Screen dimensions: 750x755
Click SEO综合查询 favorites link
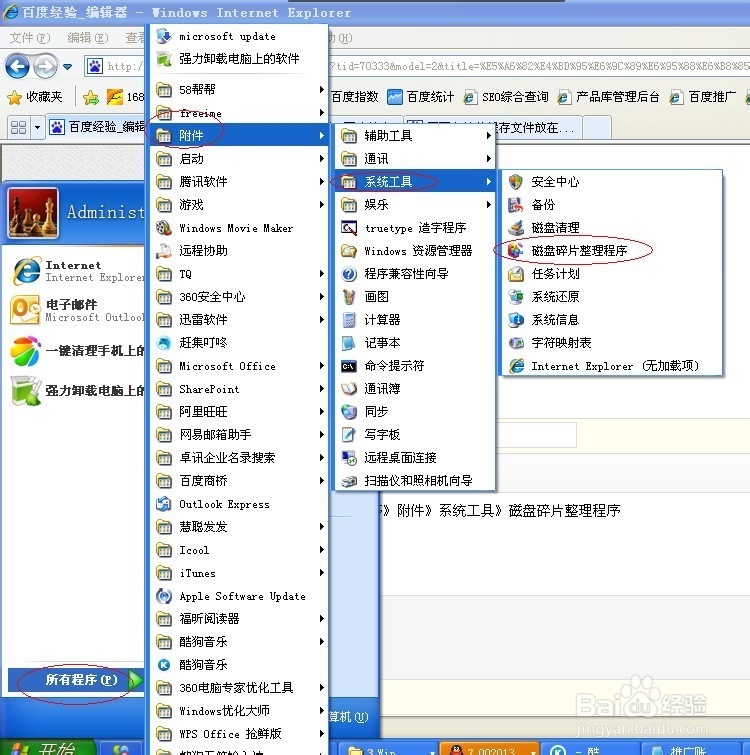pyautogui.click(x=506, y=97)
